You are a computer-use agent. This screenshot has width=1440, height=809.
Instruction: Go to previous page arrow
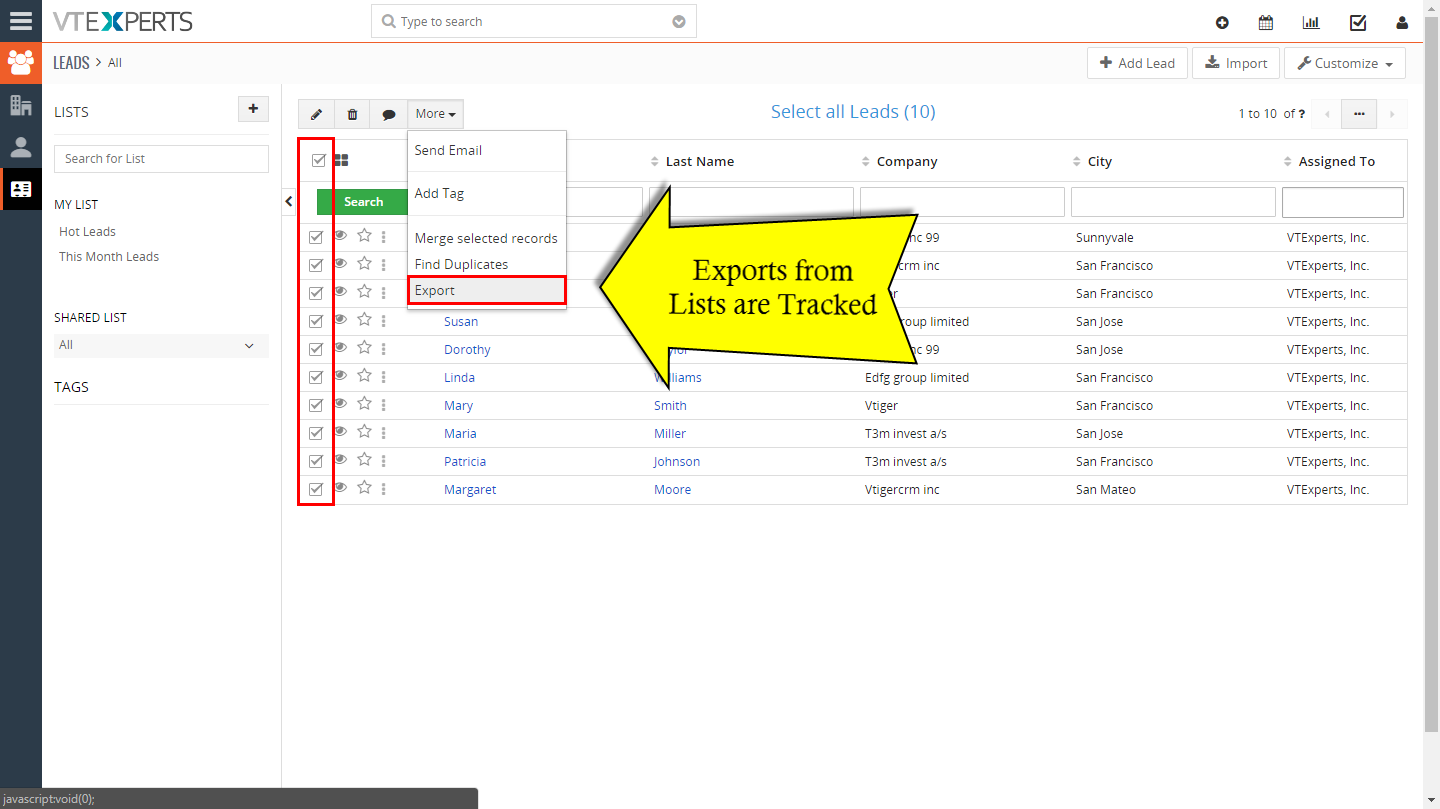pos(1327,114)
